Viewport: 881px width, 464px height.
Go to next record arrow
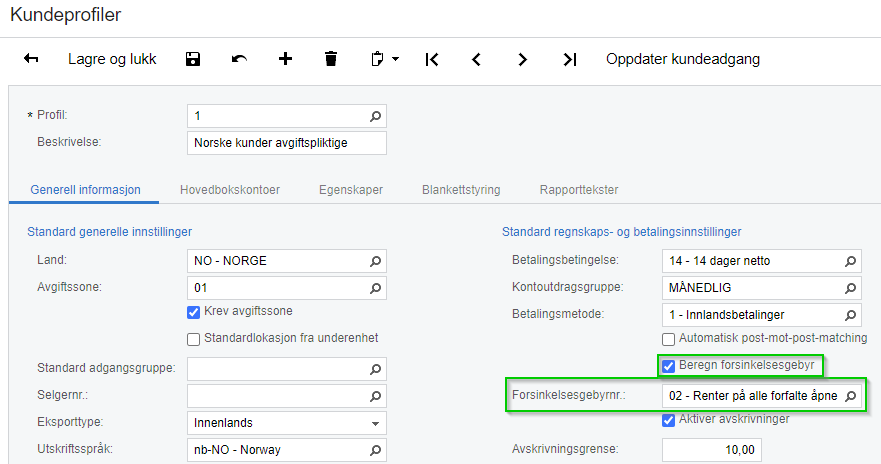click(523, 59)
